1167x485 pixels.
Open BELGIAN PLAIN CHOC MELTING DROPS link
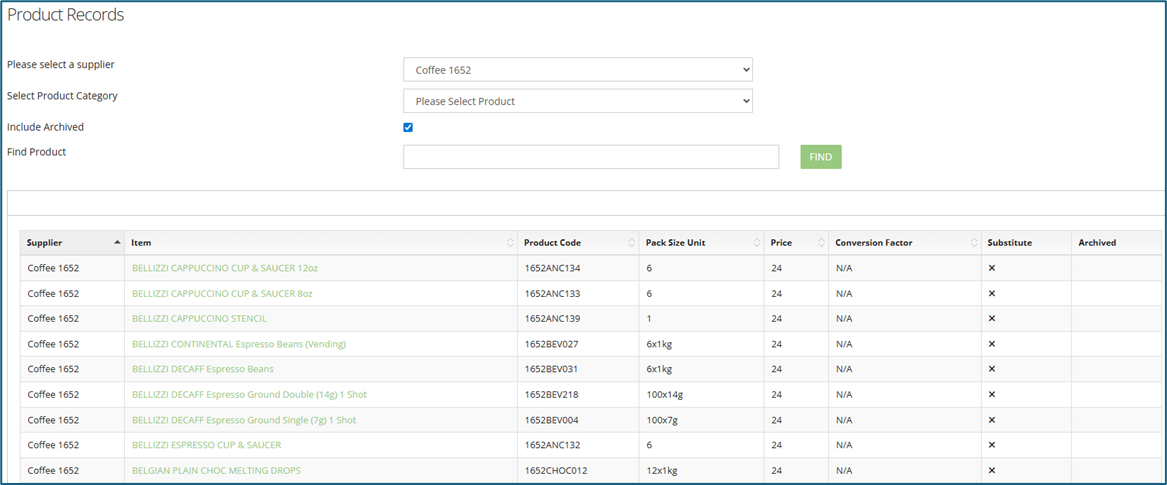tap(216, 470)
